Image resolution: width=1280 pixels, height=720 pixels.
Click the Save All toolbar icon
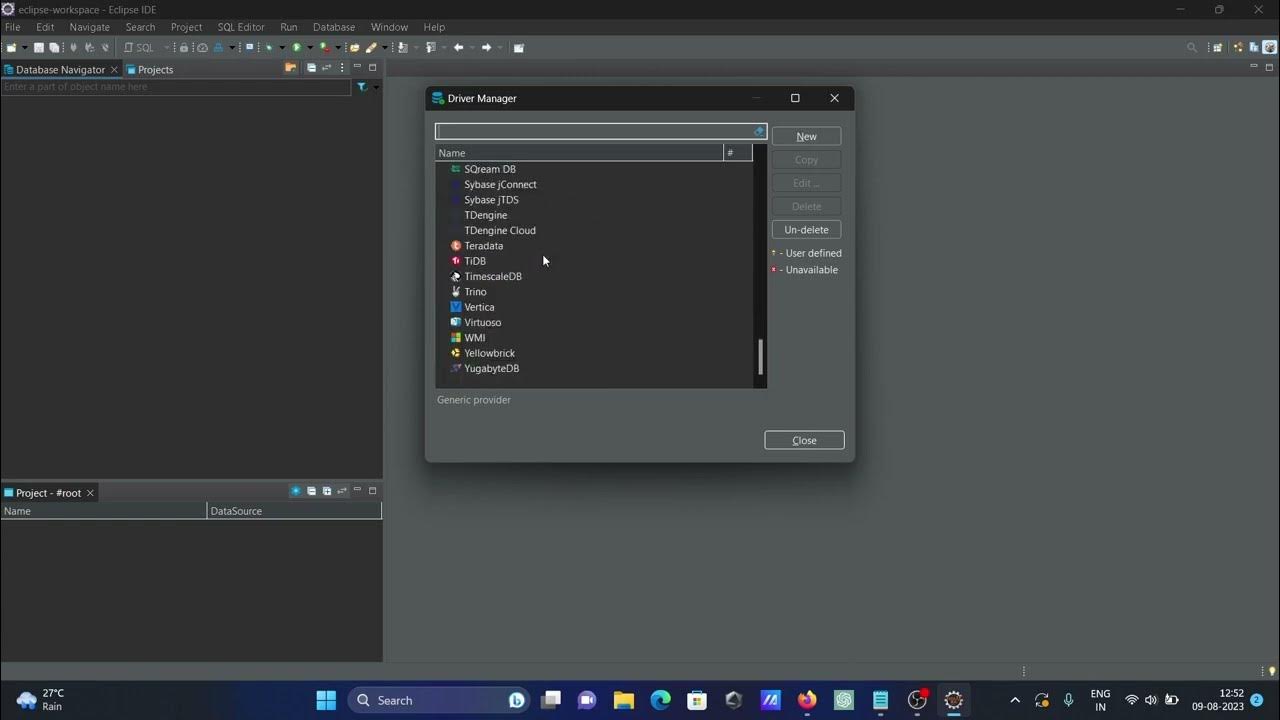54,47
